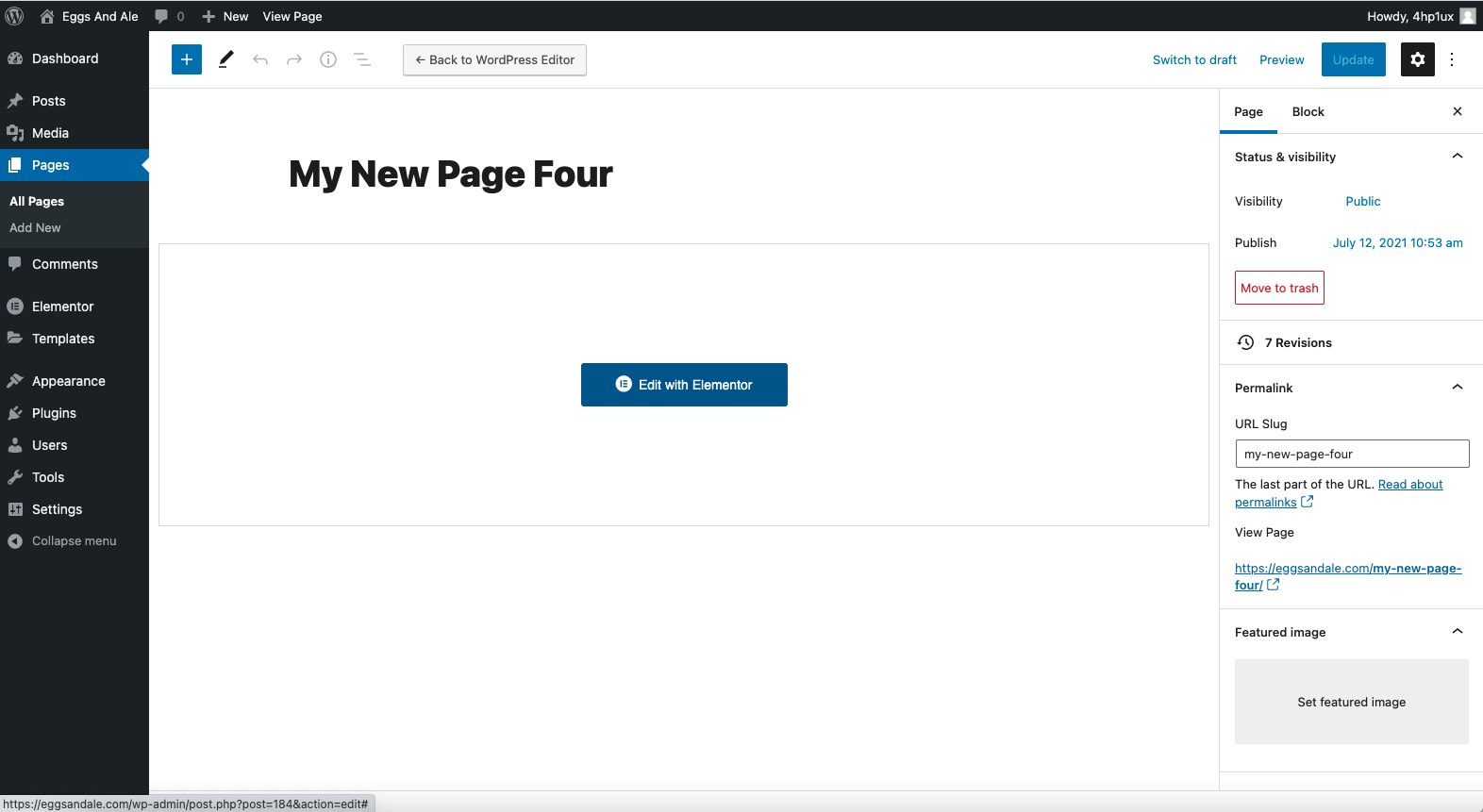Open Posts in the sidebar

click(x=75, y=101)
